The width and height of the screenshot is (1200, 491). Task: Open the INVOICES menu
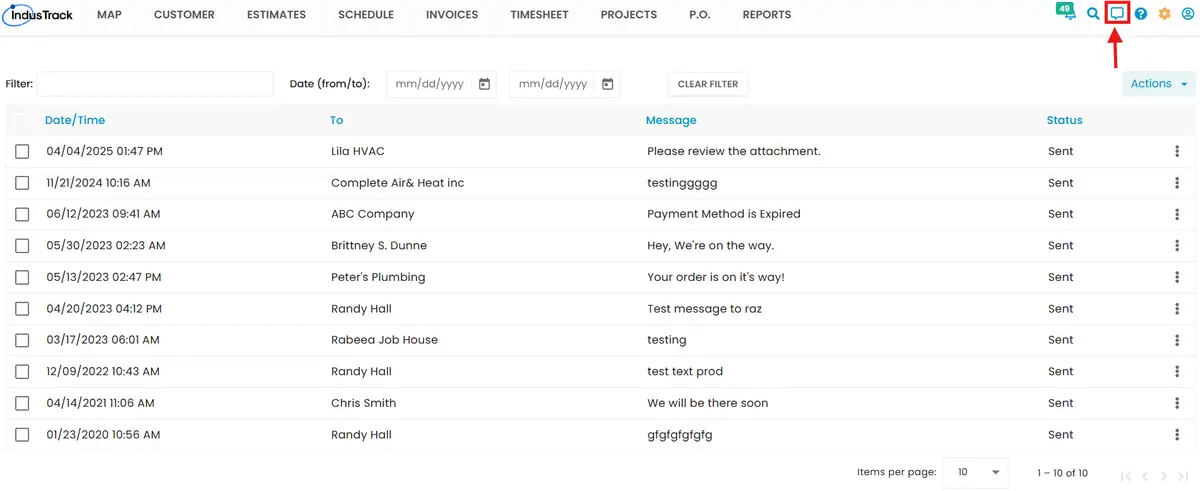452,15
